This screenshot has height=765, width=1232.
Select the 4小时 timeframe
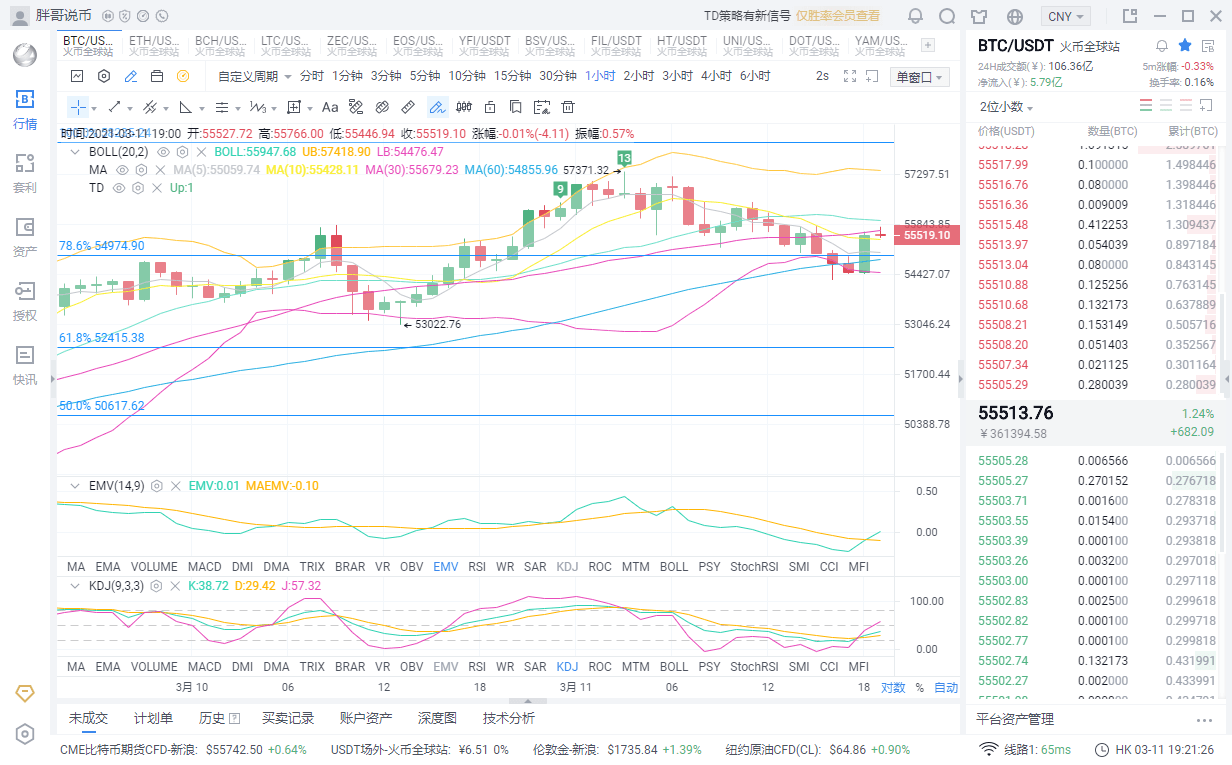(716, 76)
